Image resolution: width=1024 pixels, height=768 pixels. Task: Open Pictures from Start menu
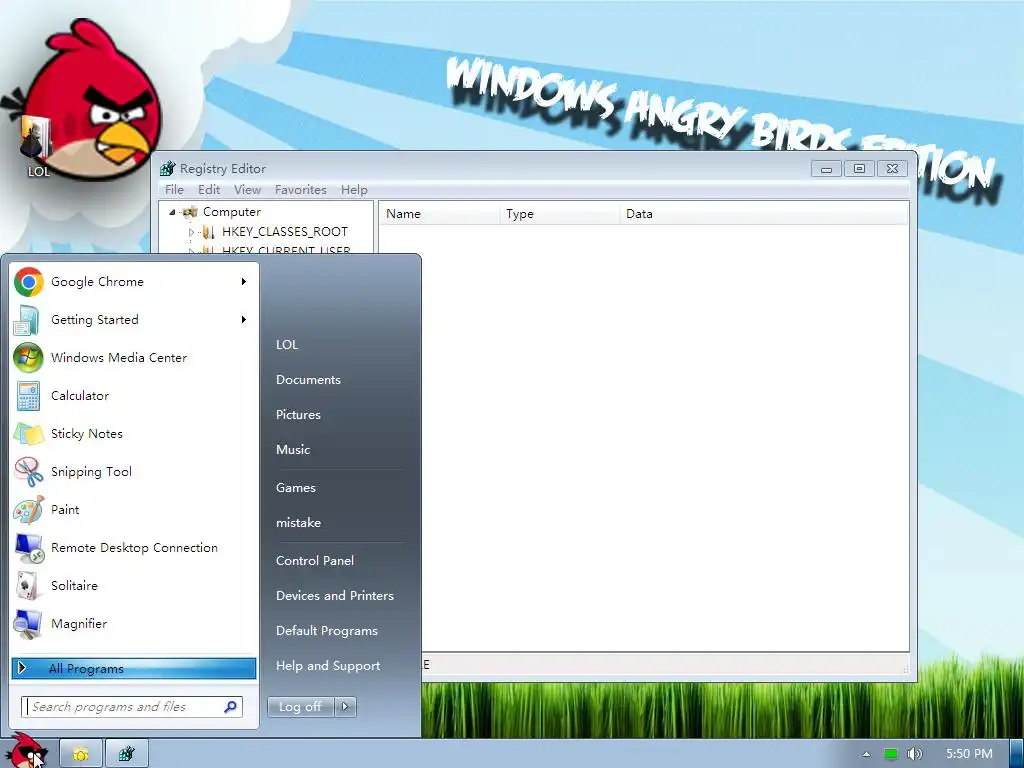pos(298,415)
